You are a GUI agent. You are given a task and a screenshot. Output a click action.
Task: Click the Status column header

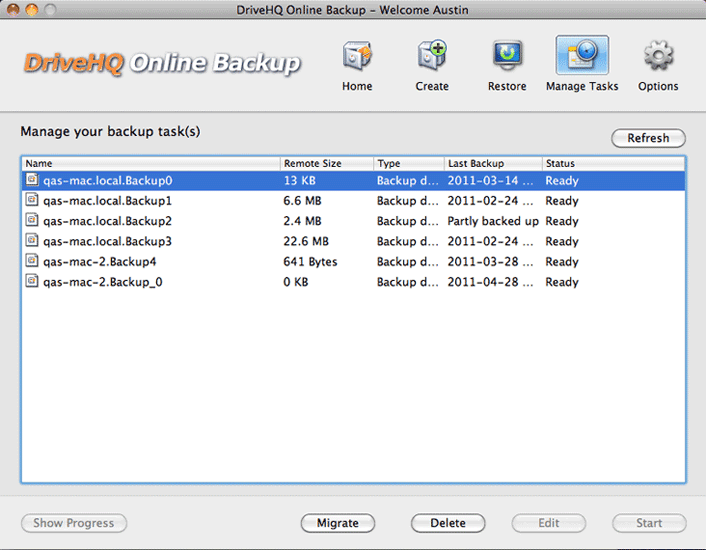click(x=612, y=163)
